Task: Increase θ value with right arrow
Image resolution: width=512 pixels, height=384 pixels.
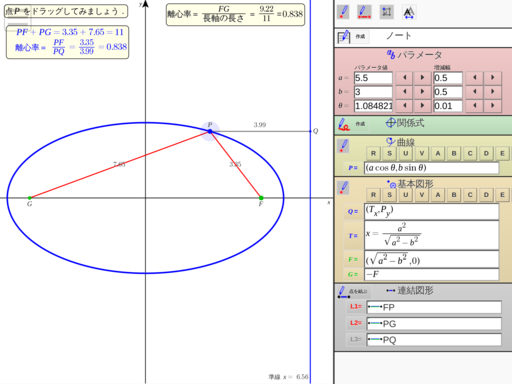Action: point(422,106)
